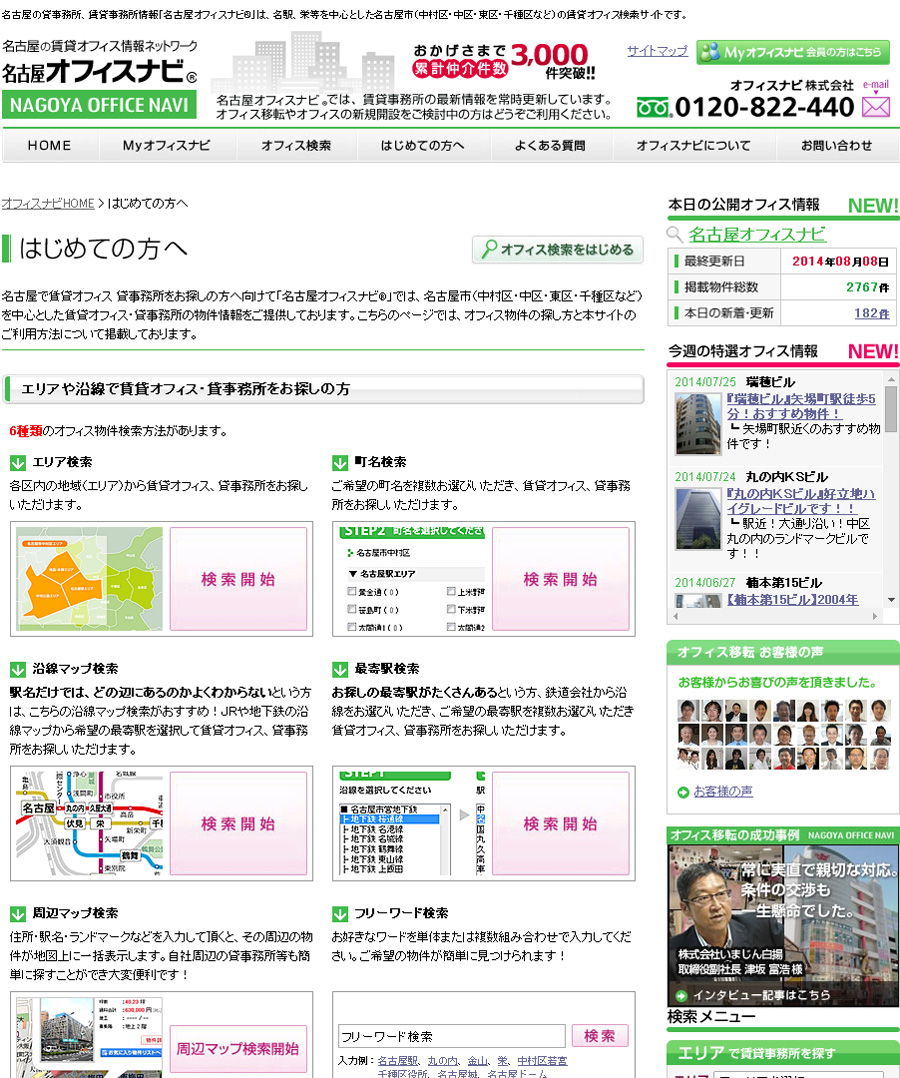Open オフィスナビについて menu item
This screenshot has height=1078, width=900.
(693, 146)
